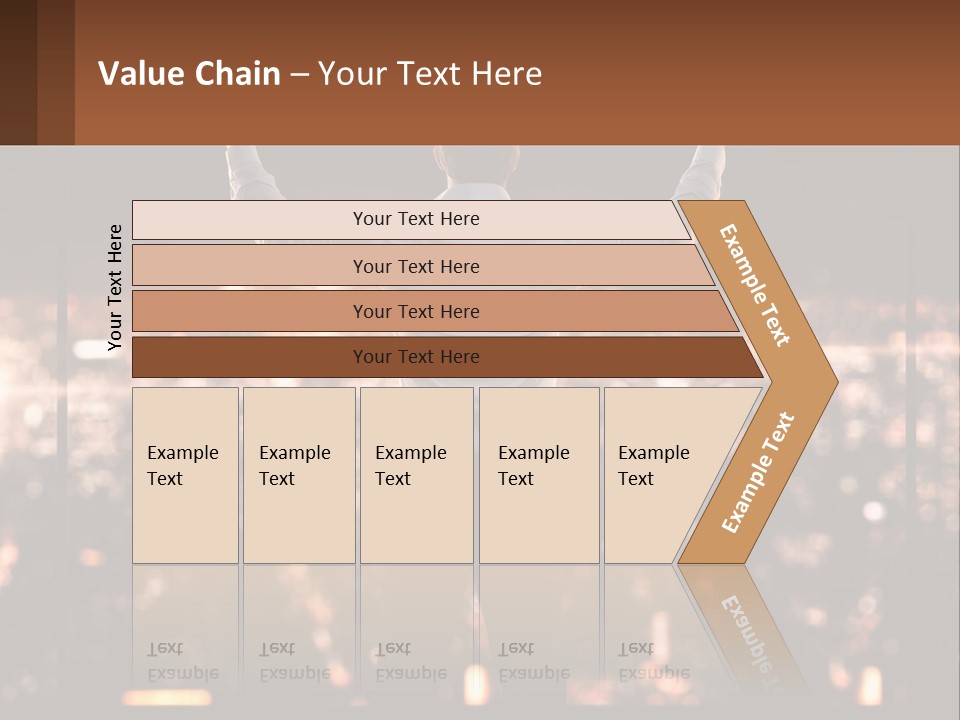Click the first "Example Text" box on left
Image resolution: width=960 pixels, height=720 pixels.
(185, 475)
